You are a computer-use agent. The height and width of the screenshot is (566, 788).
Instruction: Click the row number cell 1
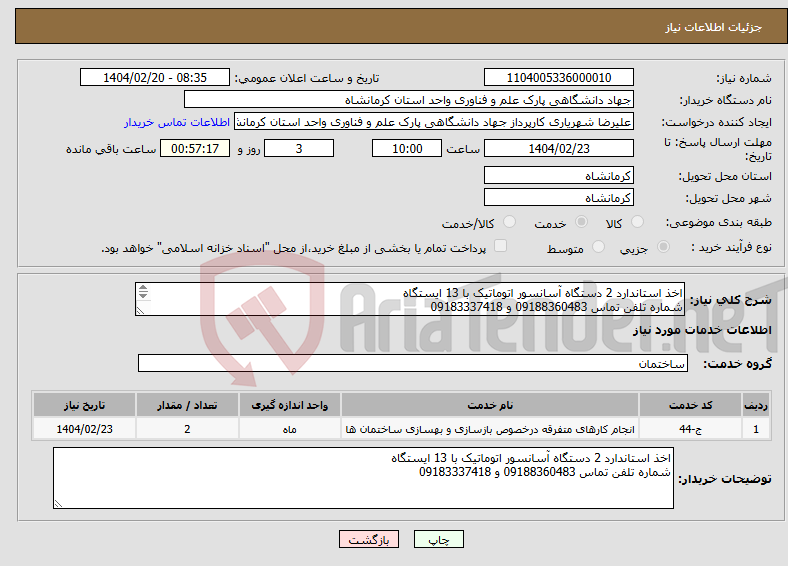pyautogui.click(x=756, y=429)
